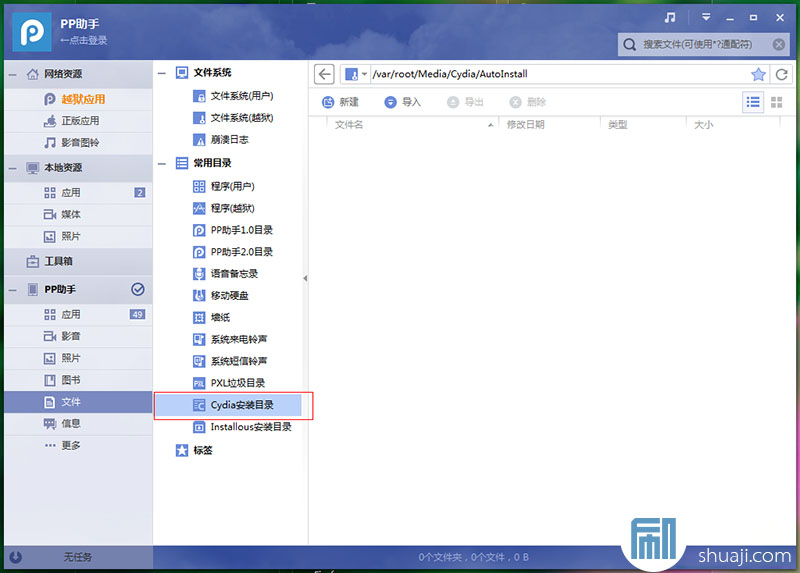This screenshot has height=573, width=800.
Task: Open device 图书 item
Action: coord(78,380)
